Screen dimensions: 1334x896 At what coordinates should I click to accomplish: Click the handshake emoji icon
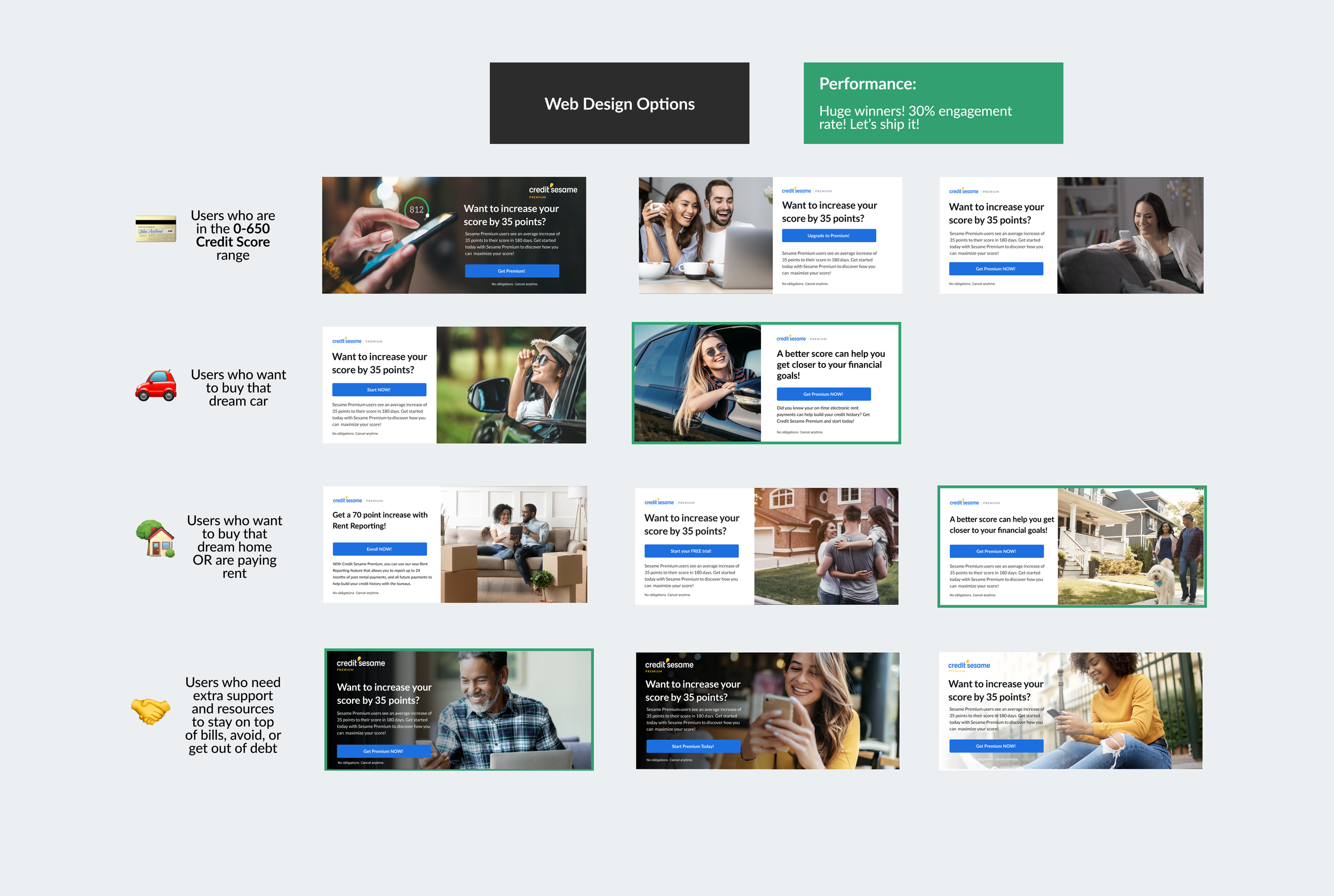pos(150,710)
